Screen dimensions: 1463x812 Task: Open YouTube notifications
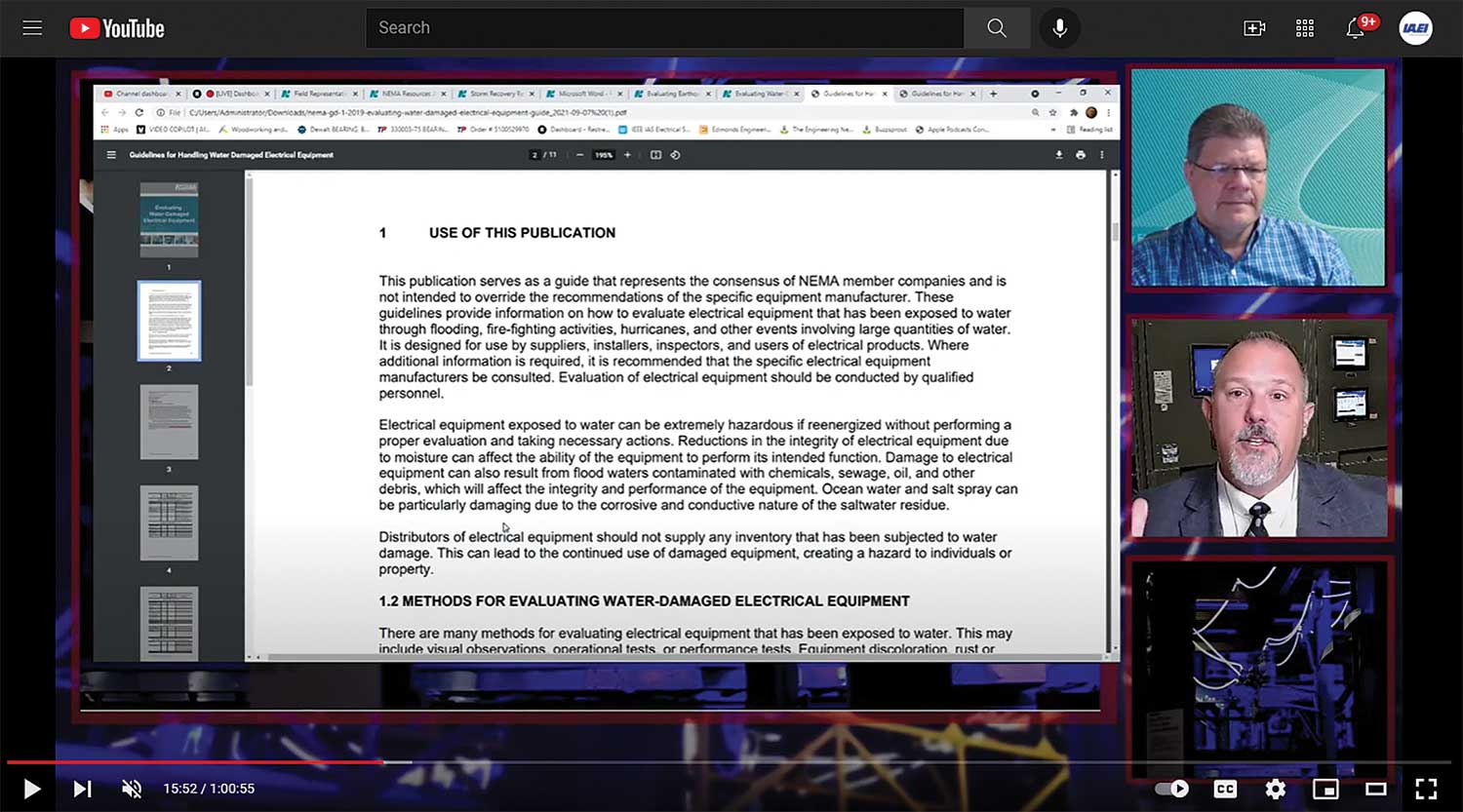click(1356, 28)
